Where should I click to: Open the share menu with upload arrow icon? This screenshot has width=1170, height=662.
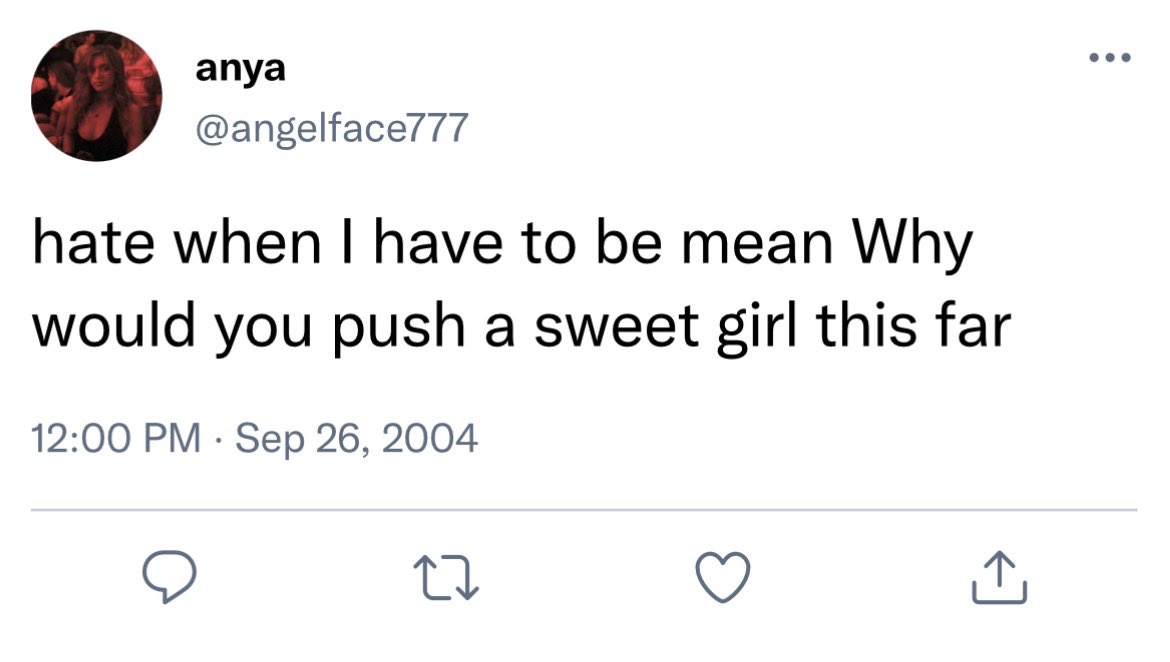[999, 577]
